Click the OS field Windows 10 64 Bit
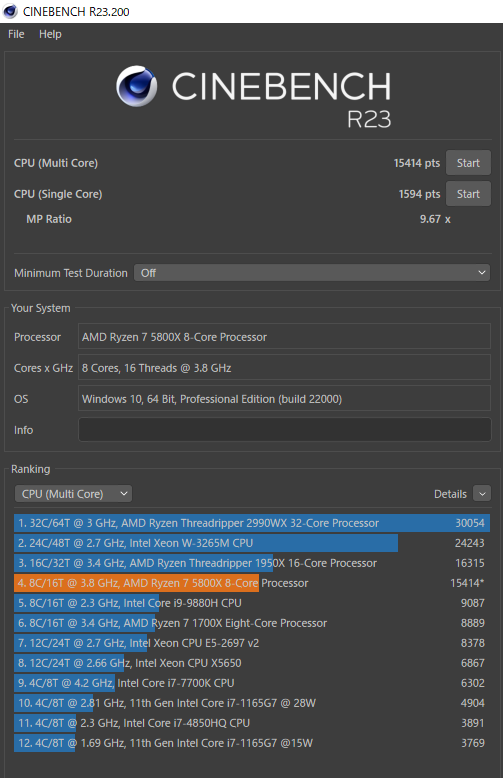Screen dimensions: 503x778 pos(284,398)
